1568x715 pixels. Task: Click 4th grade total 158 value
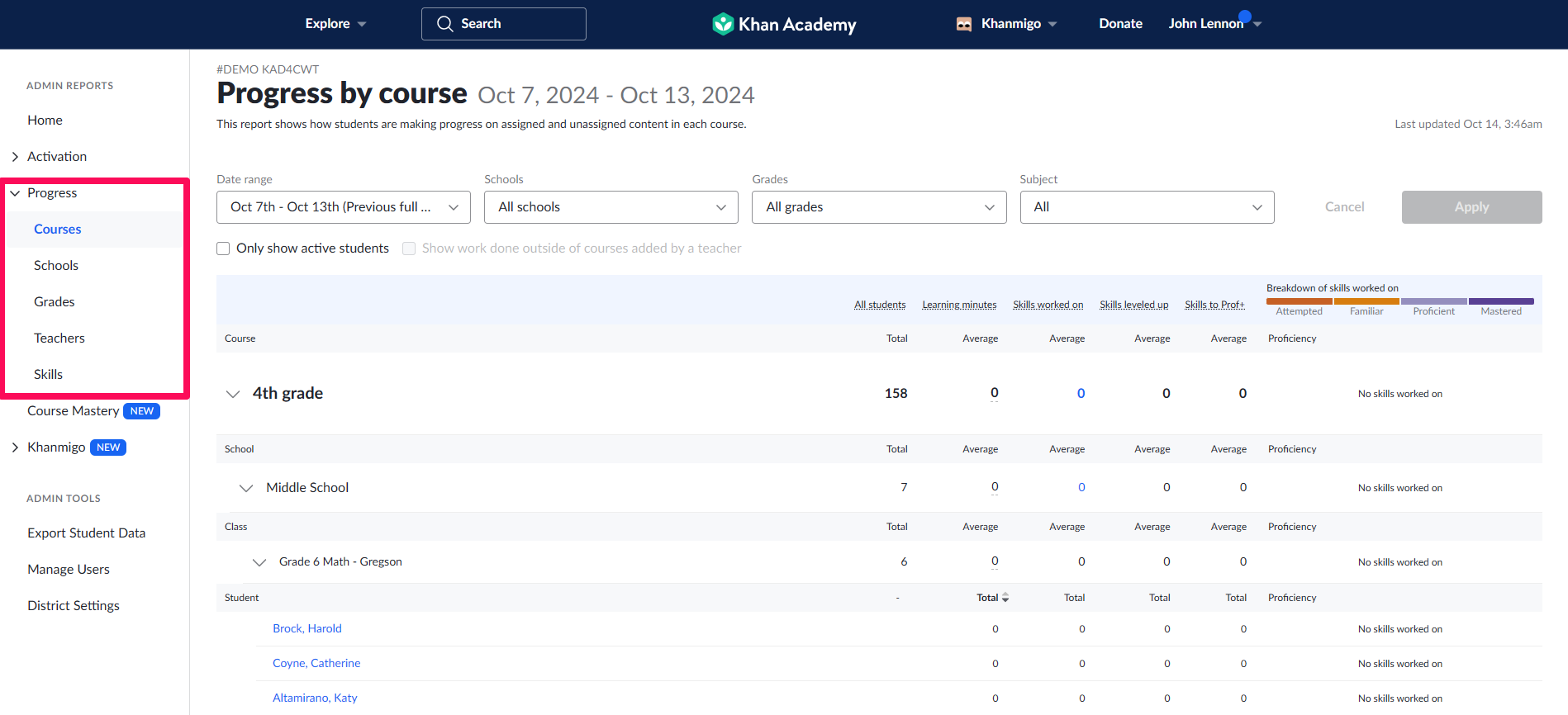[896, 394]
